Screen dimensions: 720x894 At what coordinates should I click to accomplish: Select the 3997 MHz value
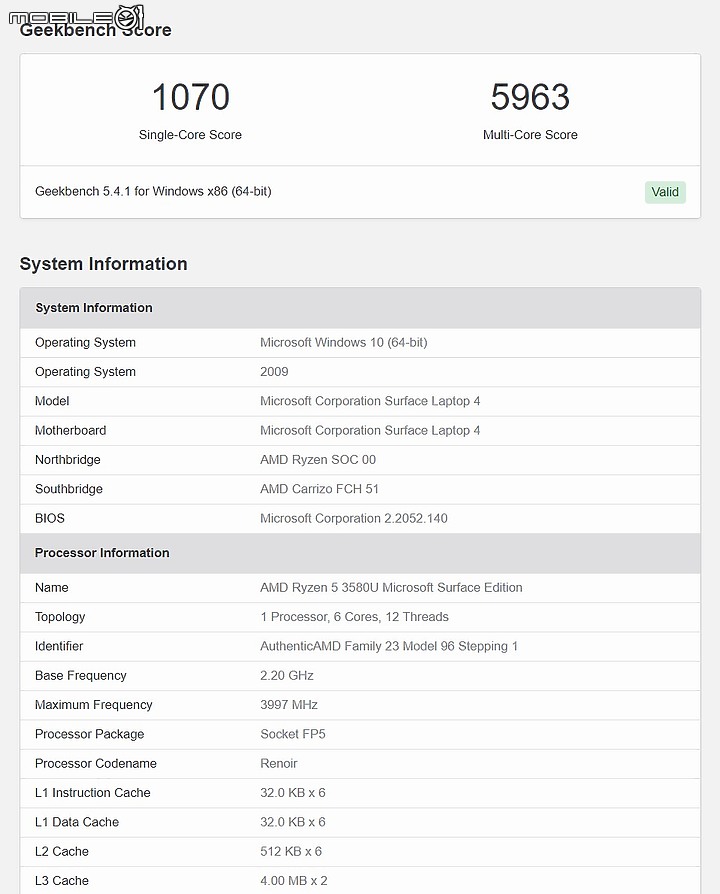289,705
